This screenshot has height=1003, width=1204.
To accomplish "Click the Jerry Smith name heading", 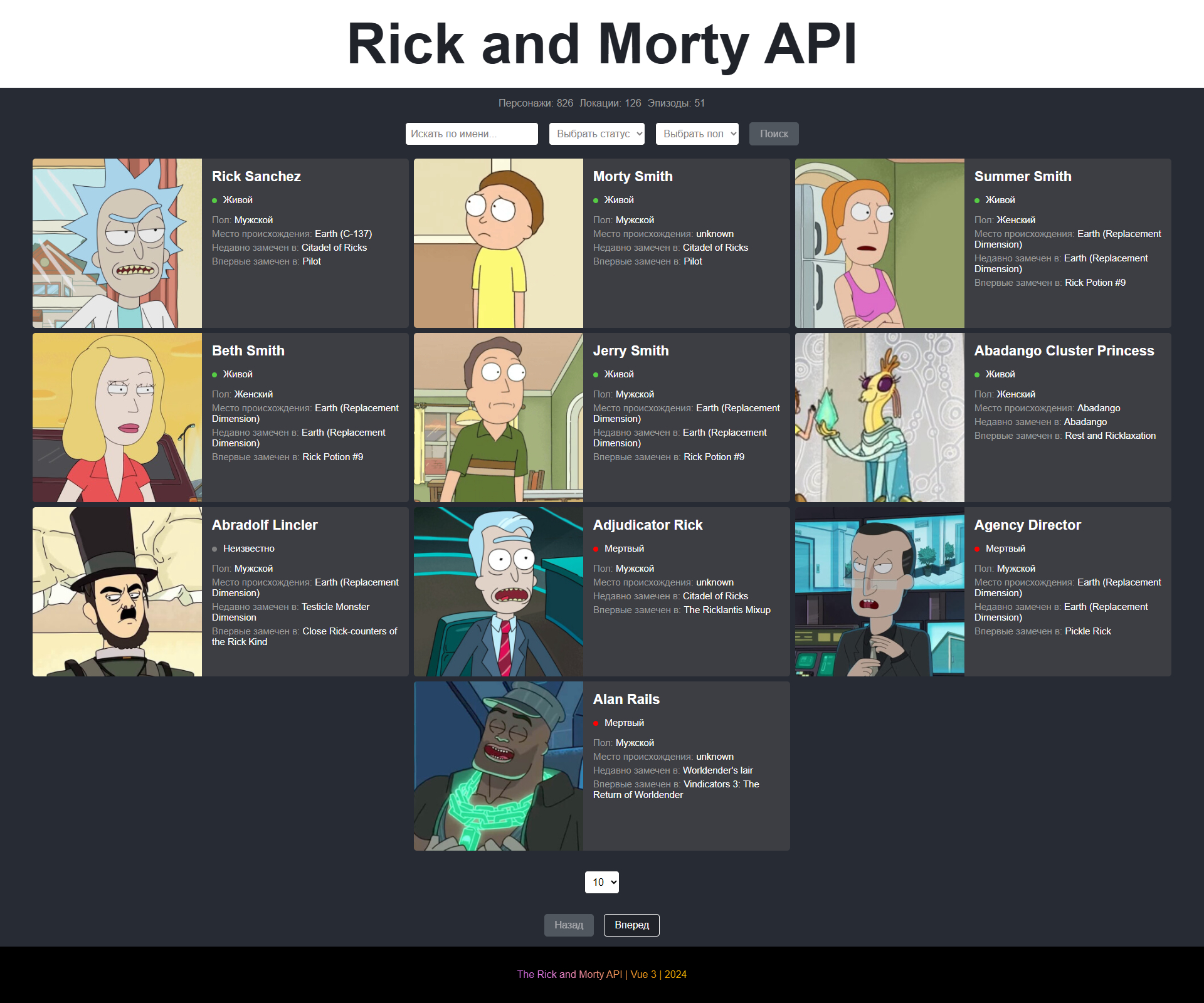I will [x=631, y=350].
